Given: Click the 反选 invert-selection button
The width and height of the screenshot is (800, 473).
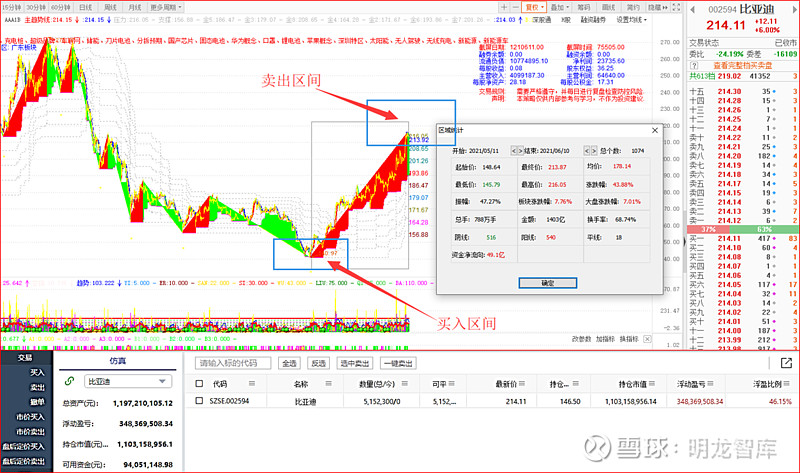Looking at the screenshot, I should point(318,363).
